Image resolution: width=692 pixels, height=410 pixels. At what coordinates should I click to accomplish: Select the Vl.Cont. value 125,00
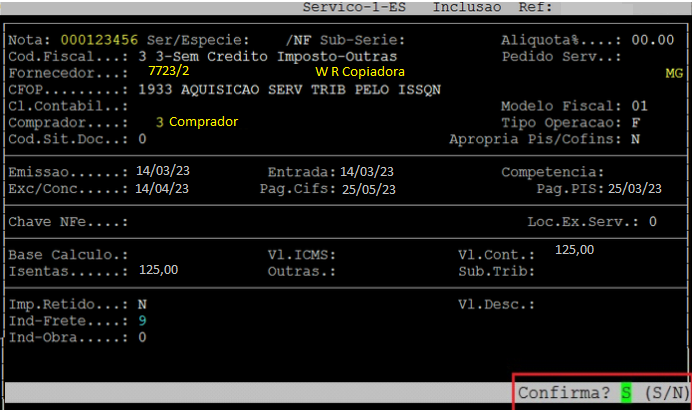pos(574,250)
